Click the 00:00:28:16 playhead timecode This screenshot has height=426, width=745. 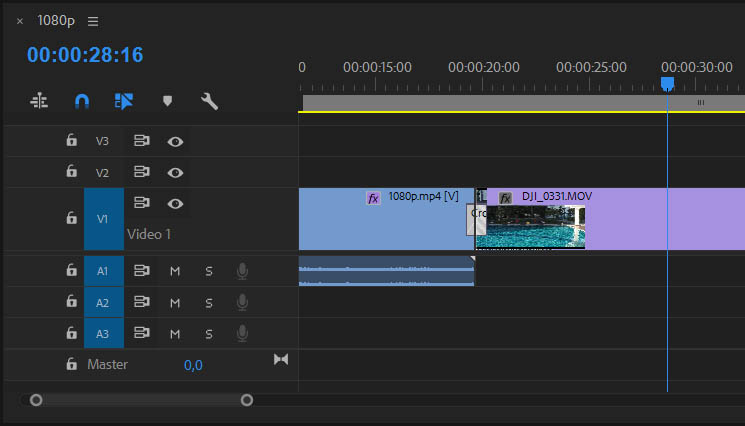pos(85,55)
